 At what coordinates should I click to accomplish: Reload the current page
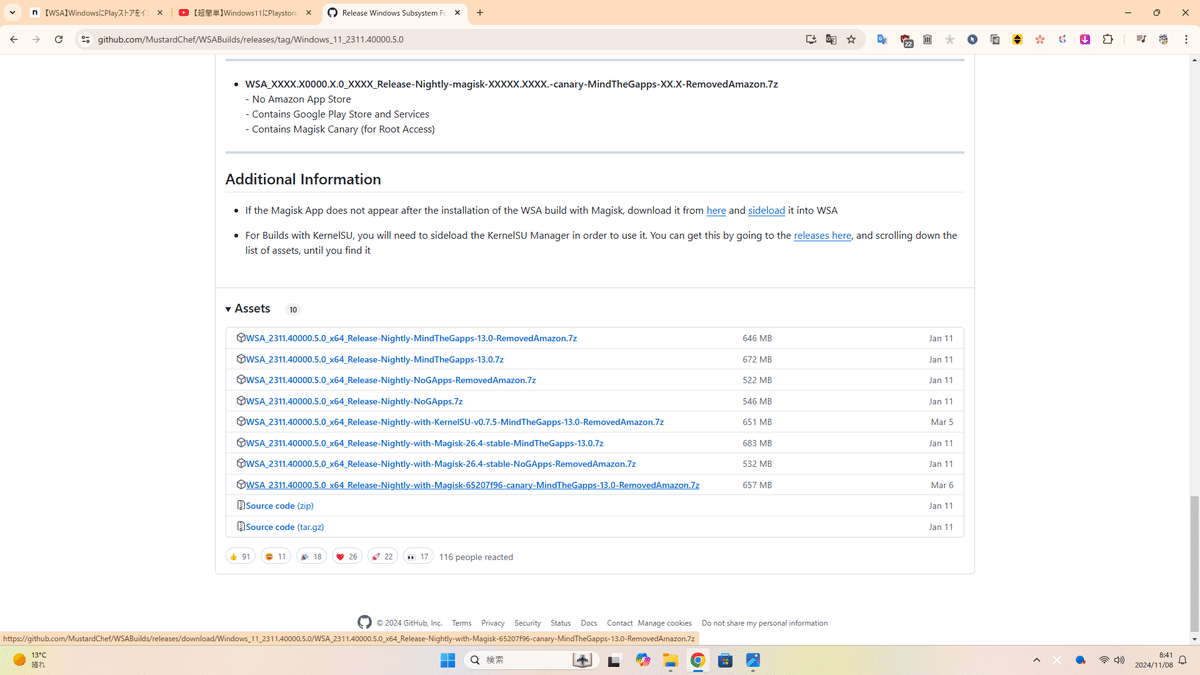59,39
